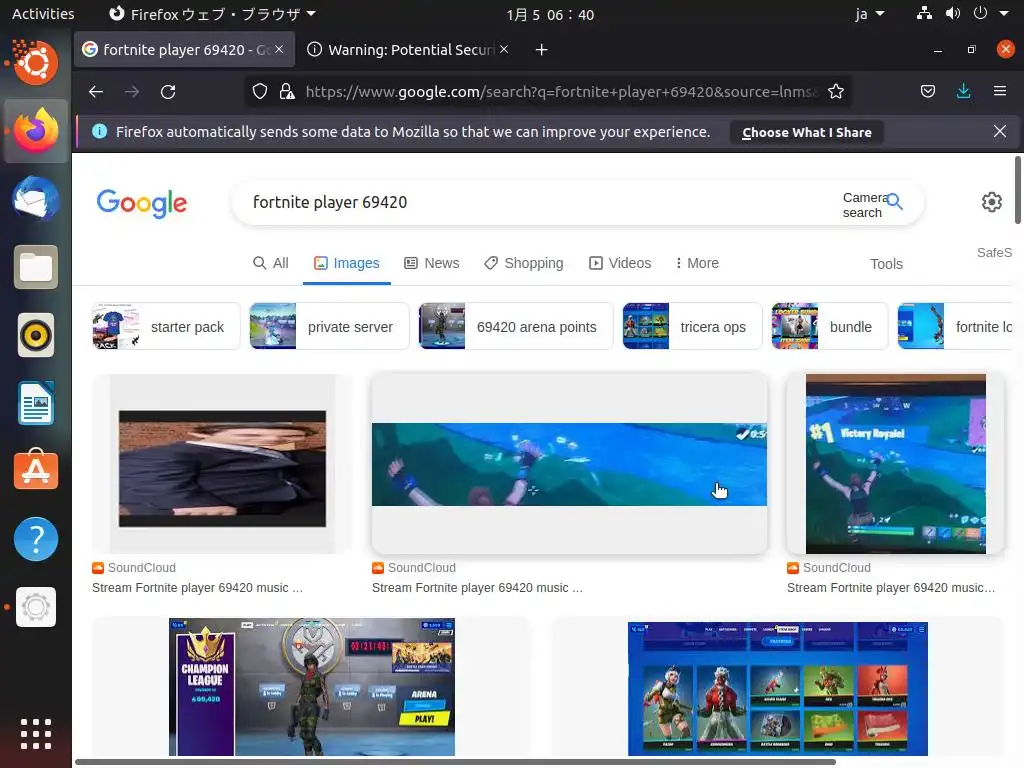The image size is (1024, 768).
Task: Select the Images tab
Action: (x=347, y=263)
